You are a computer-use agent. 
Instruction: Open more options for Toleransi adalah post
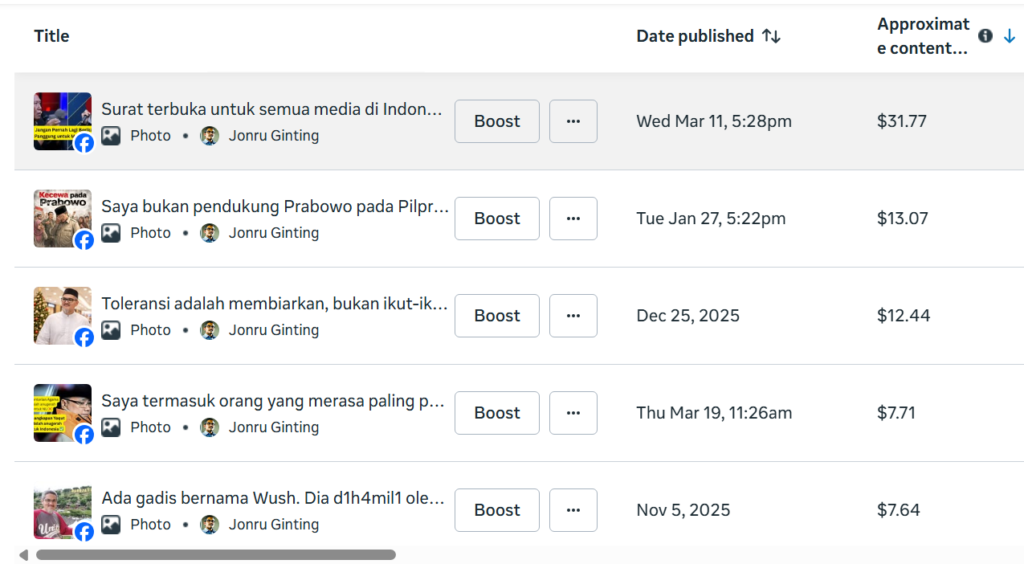click(x=573, y=315)
